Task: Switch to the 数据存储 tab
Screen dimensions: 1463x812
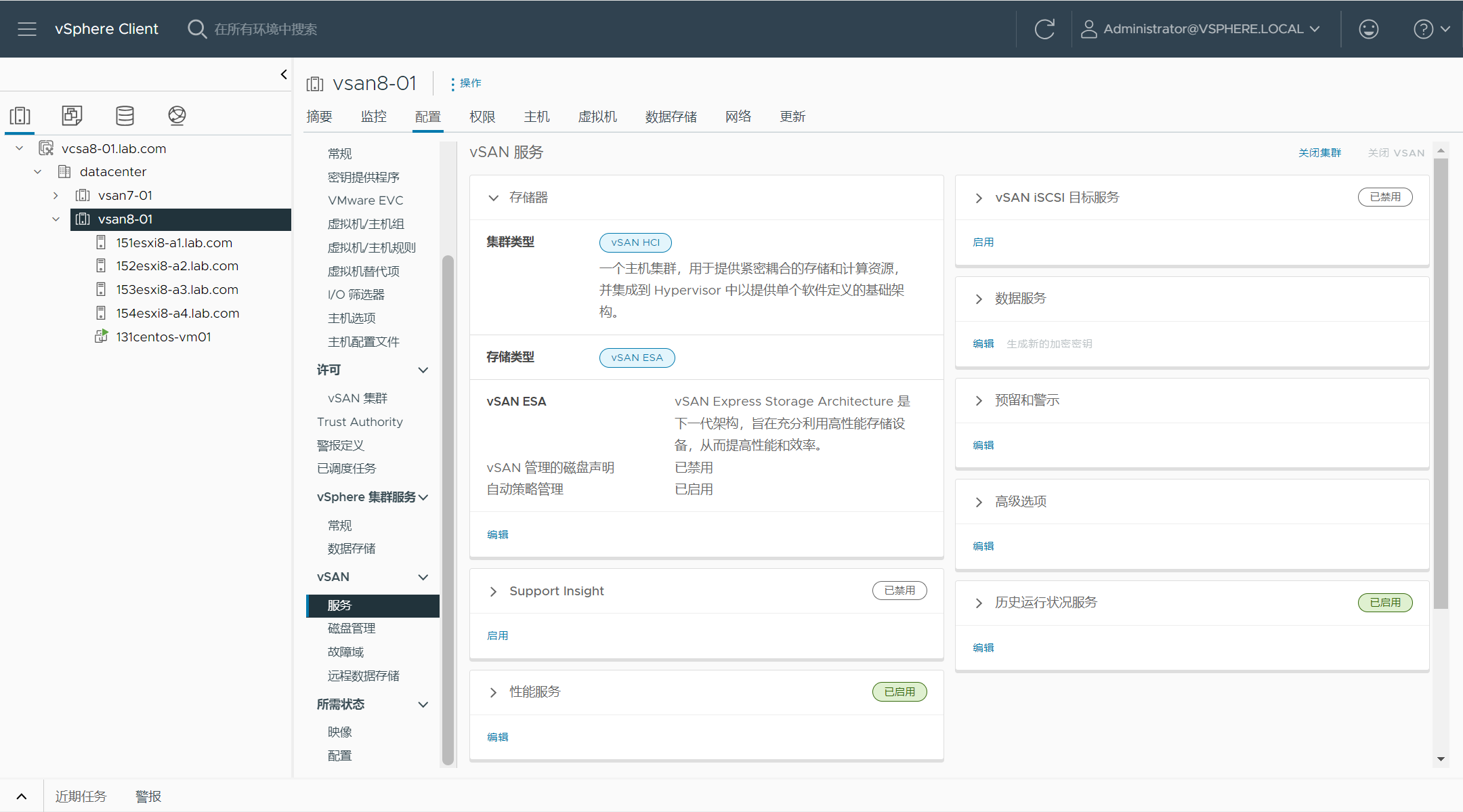Action: (671, 116)
